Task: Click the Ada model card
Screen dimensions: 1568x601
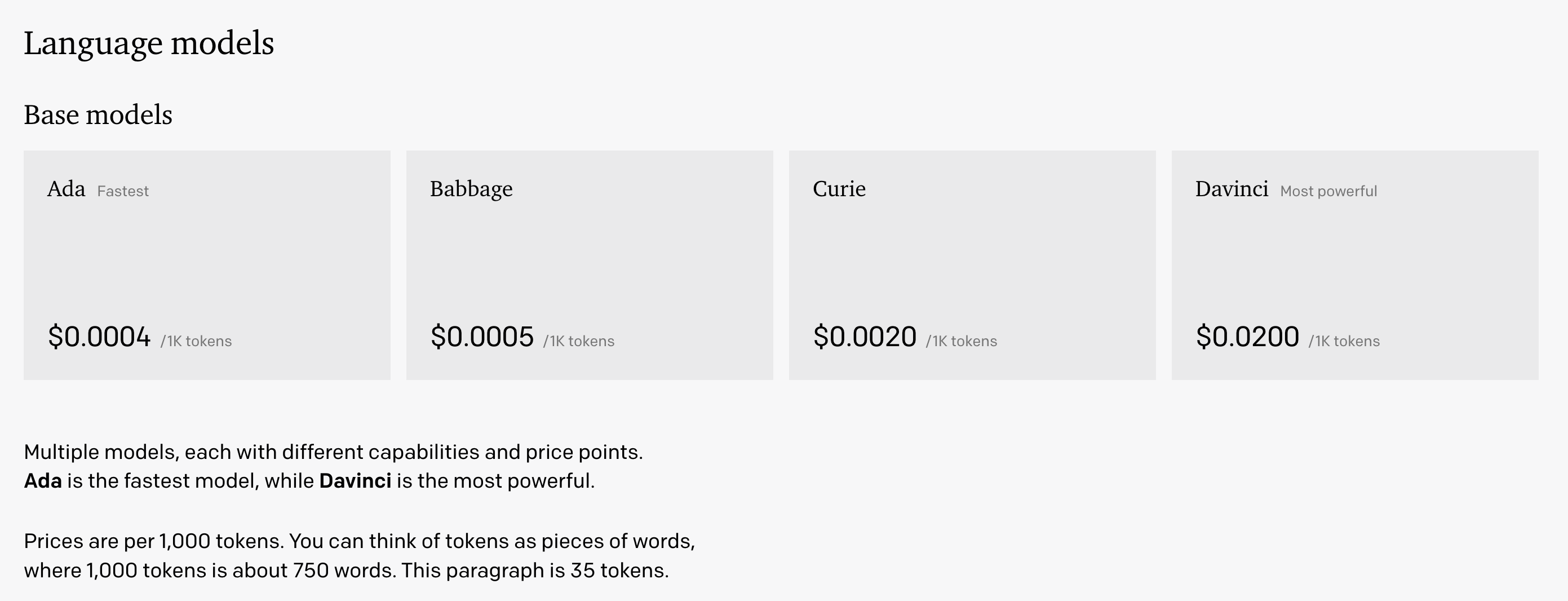Action: coord(207,265)
